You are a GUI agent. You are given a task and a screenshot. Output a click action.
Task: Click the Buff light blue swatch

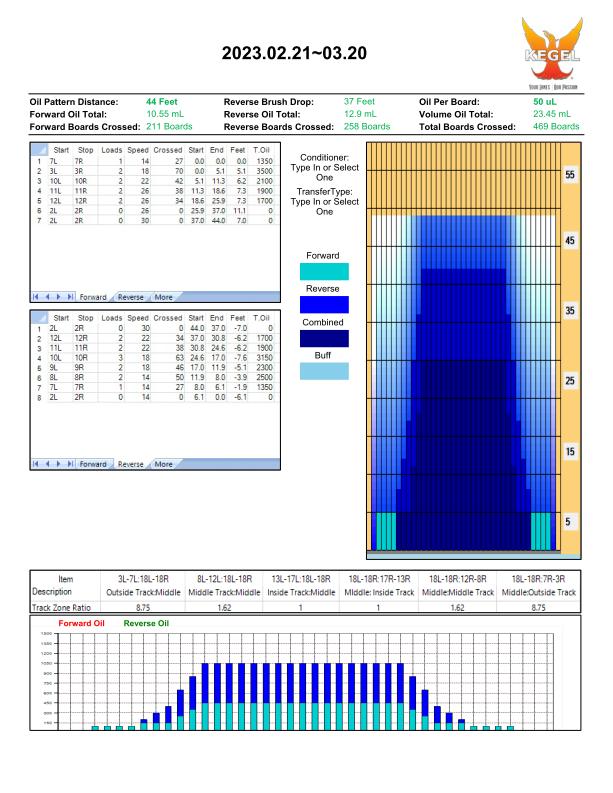324,371
